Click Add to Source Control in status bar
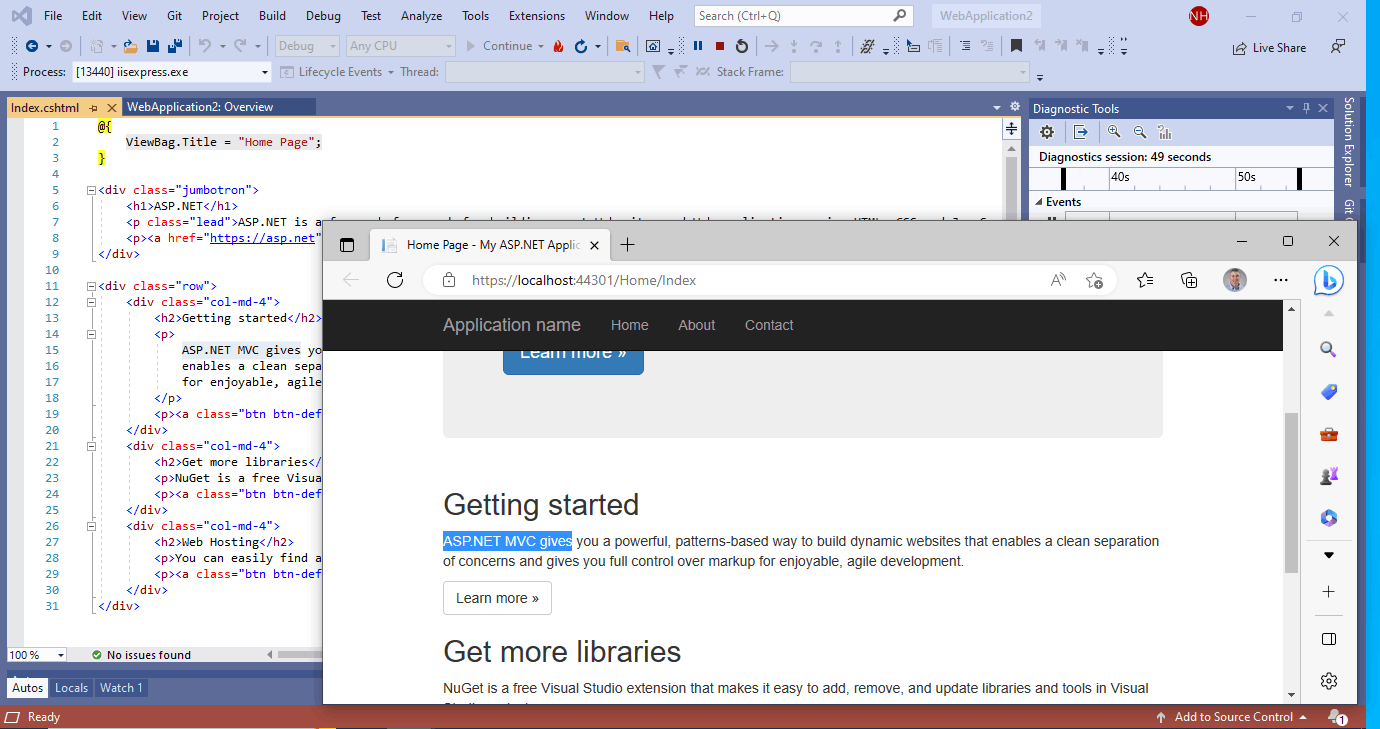 1232,717
